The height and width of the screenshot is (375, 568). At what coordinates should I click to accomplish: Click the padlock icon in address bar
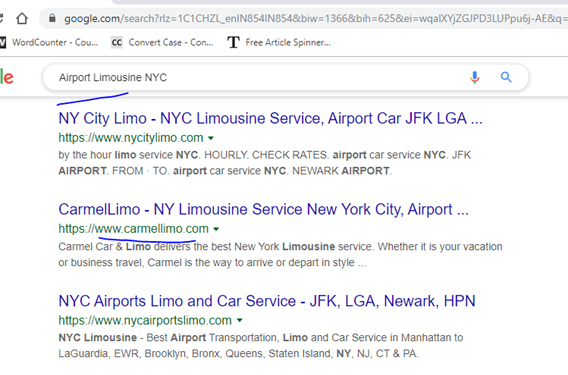[x=52, y=18]
